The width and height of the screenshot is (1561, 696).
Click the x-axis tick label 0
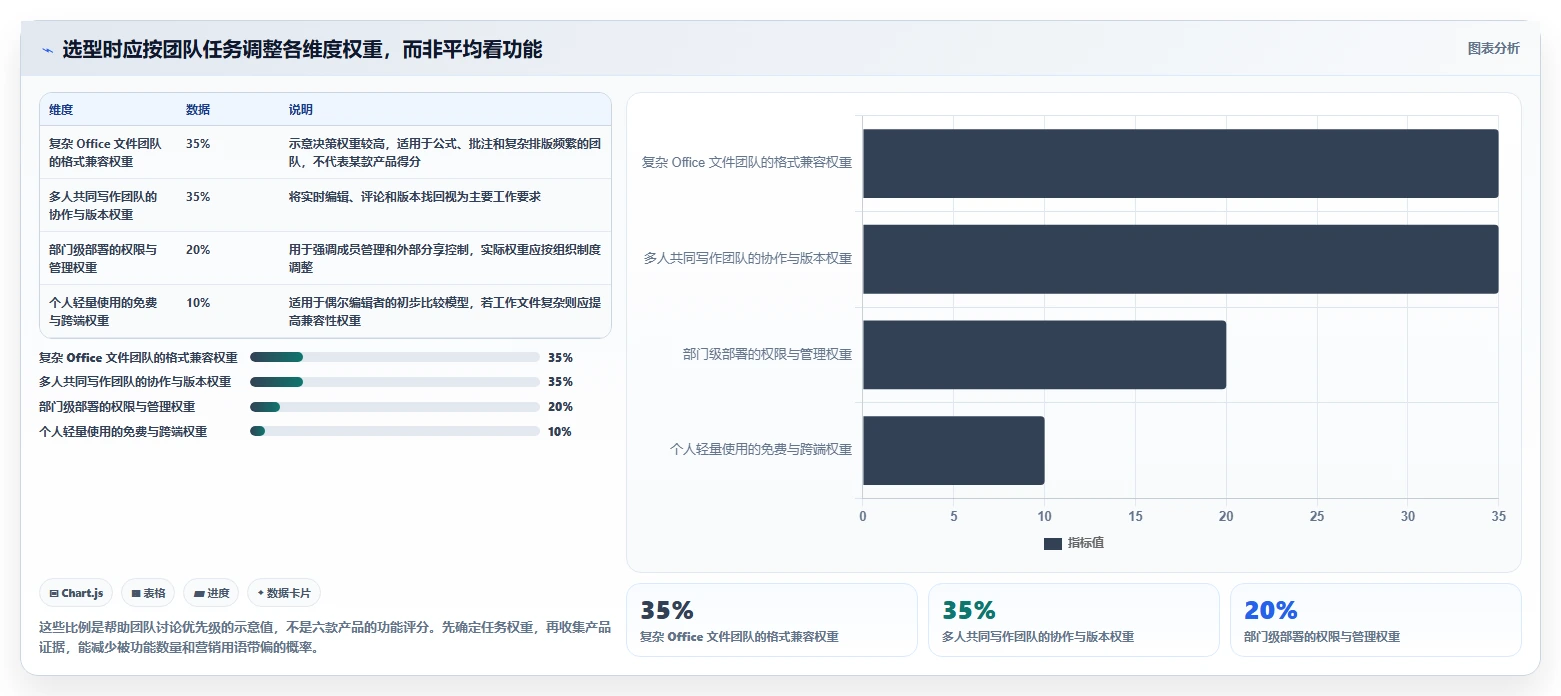pyautogui.click(x=863, y=517)
